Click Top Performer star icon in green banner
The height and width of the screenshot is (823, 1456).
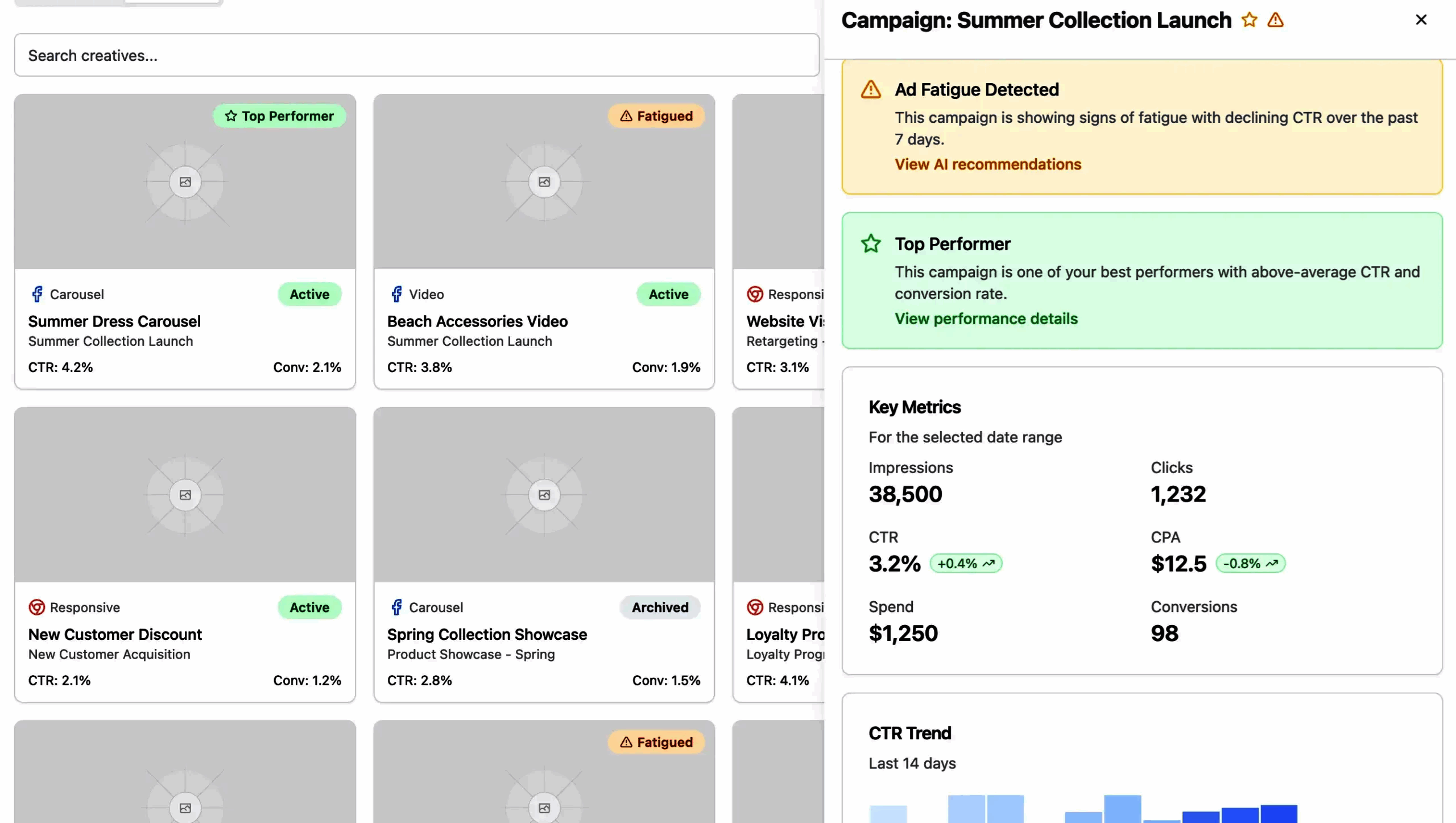click(x=870, y=244)
